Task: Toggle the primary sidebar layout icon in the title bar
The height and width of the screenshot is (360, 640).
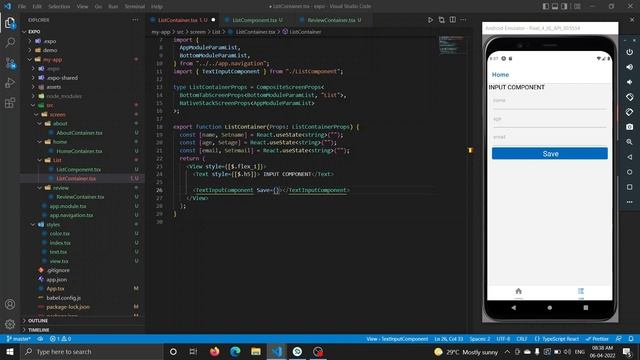Action: (546, 6)
